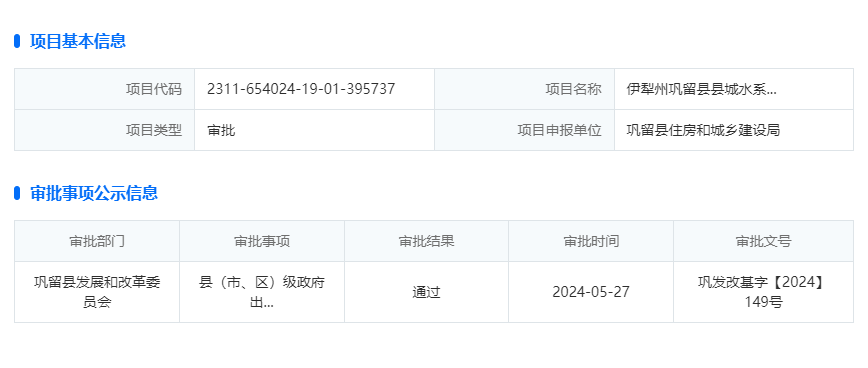Click the 审批时间 column header
The image size is (868, 368).
[x=591, y=241]
